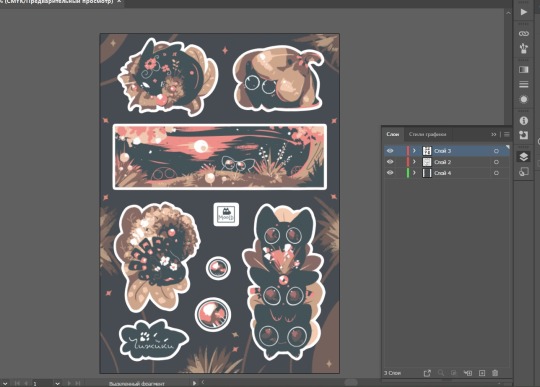Viewport: 540px width, 387px height.
Task: Switch to the Стили графики tab
Action: tap(427, 134)
